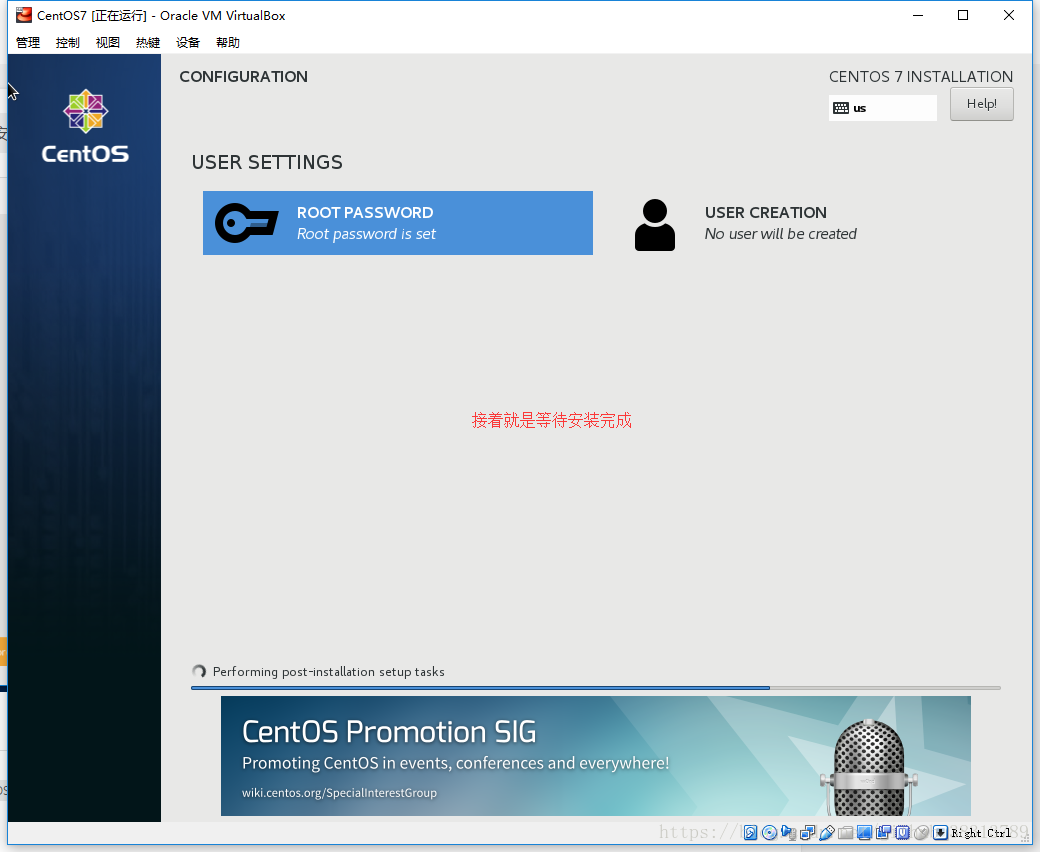Screen dimensions: 1040x852
Task: Click the keyboard layout icon next to us
Action: click(x=840, y=108)
